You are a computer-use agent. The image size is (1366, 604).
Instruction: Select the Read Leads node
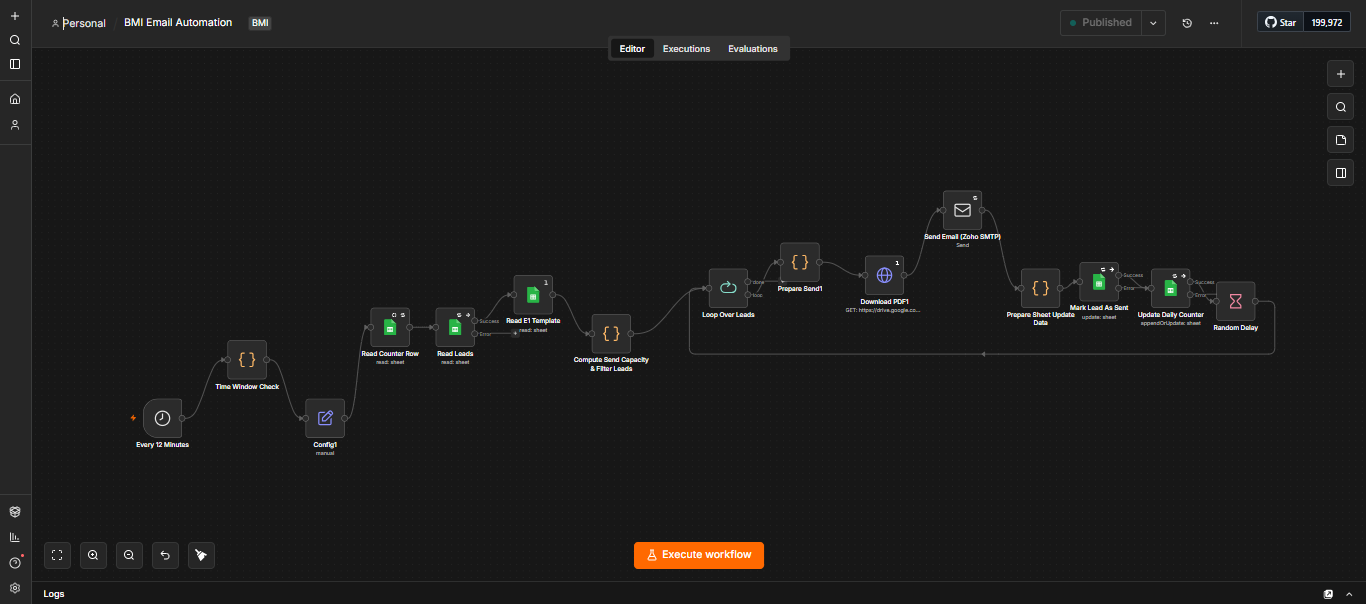coord(455,327)
